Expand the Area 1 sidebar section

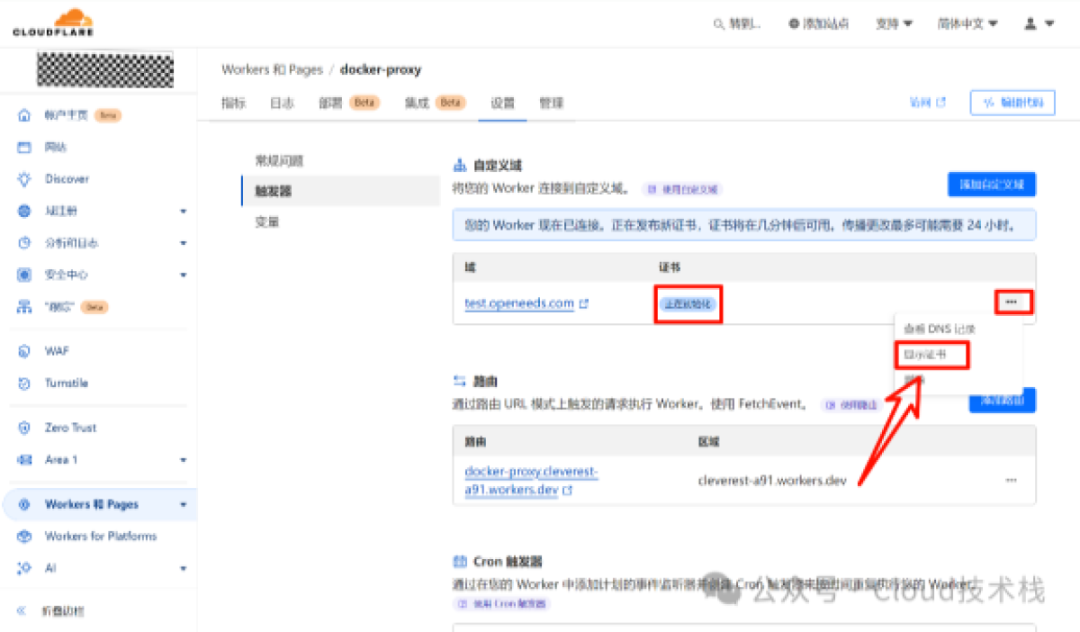(183, 460)
